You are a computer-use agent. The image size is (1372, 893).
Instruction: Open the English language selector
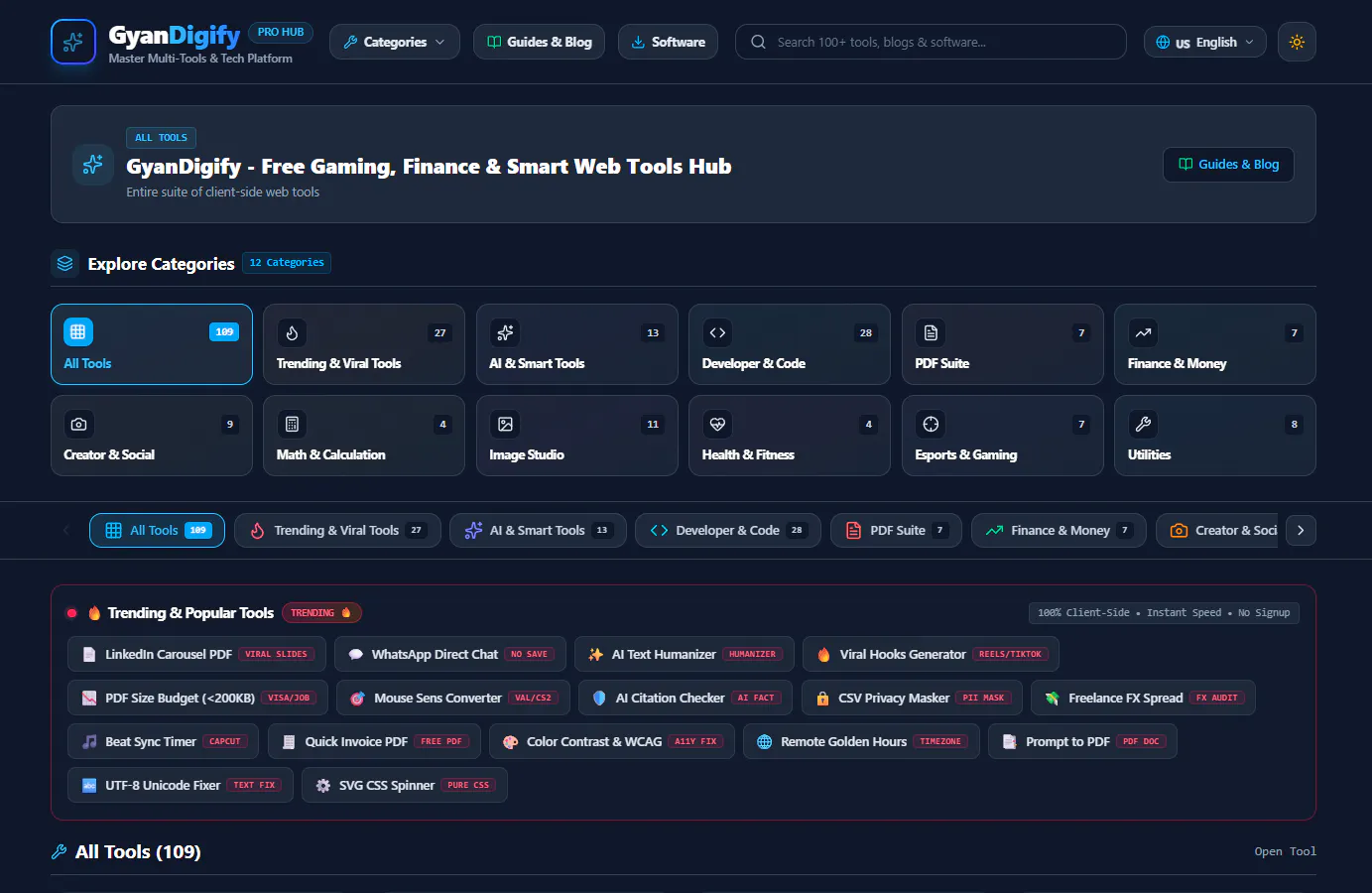pyautogui.click(x=1205, y=42)
